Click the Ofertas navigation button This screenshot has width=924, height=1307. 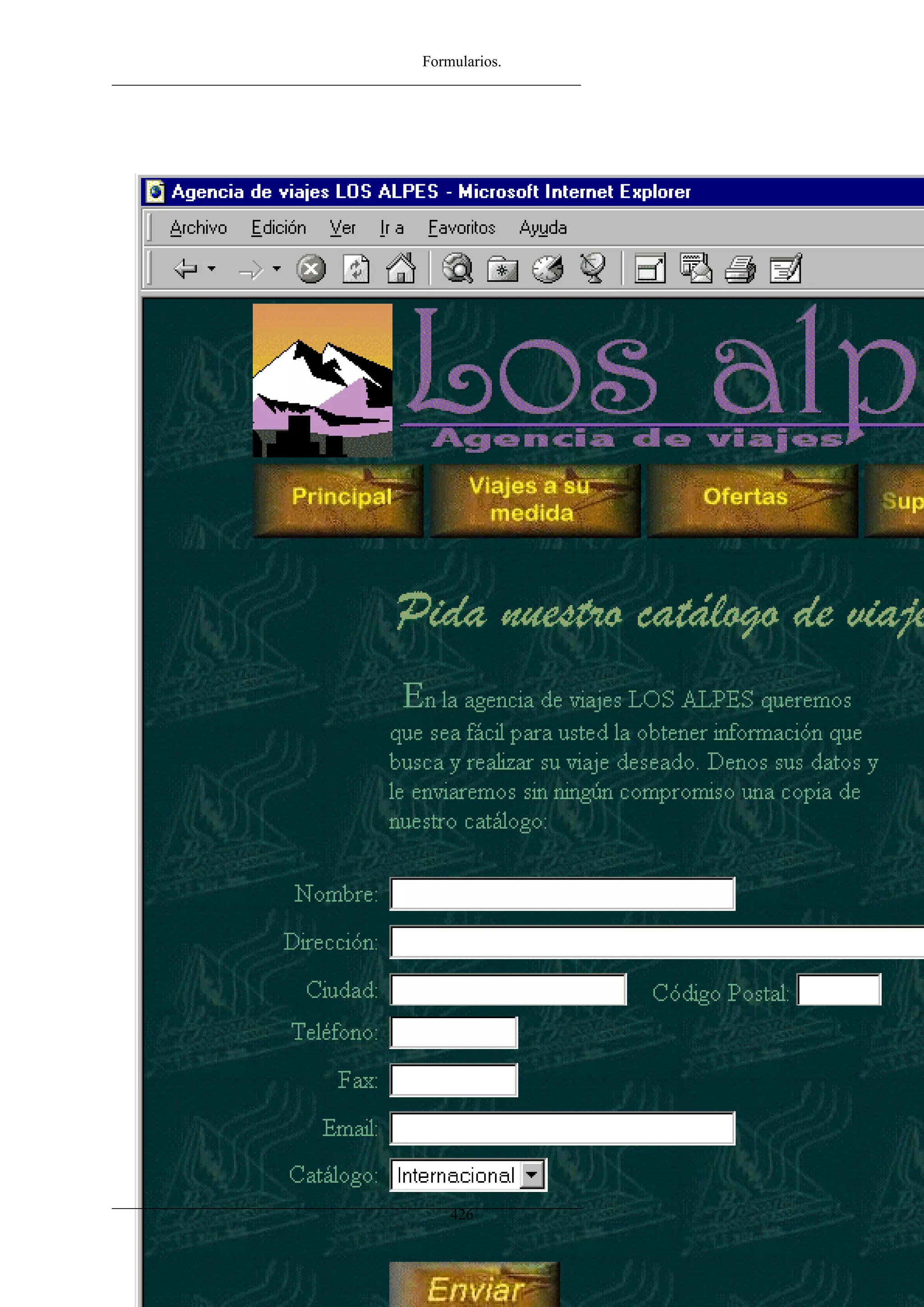click(x=752, y=501)
